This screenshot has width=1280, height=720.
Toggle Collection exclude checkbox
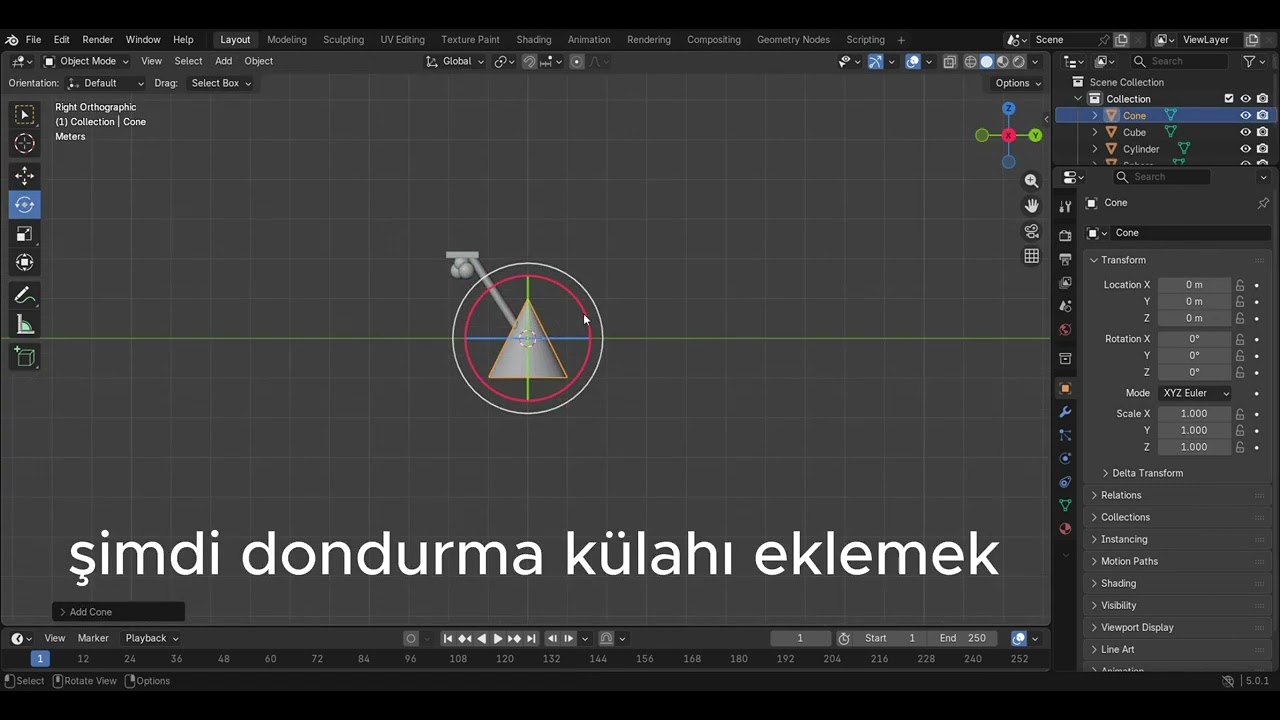click(1229, 99)
